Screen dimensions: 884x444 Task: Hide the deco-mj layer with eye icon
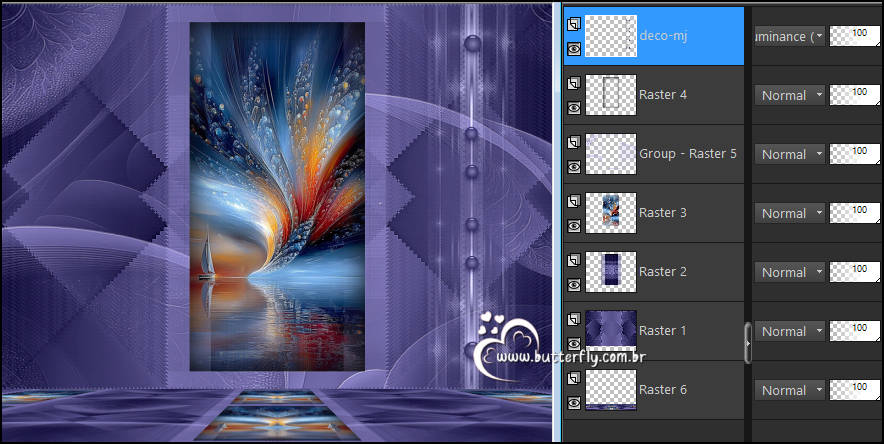573,48
